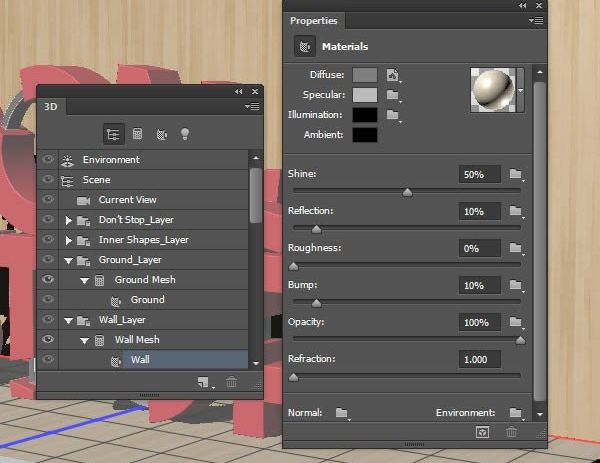Collapse the 3D panel with double arrows
The image size is (600, 463).
[x=238, y=91]
